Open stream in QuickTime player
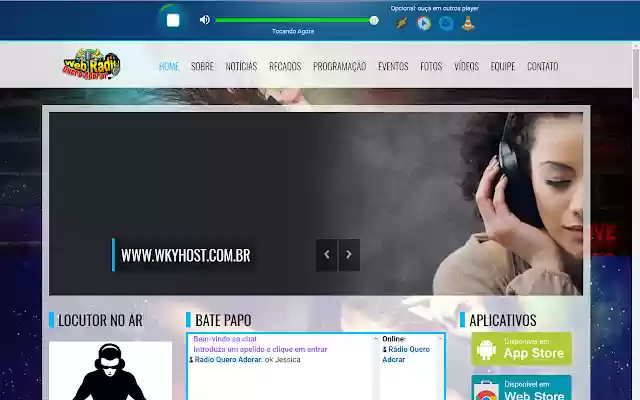Screen dimensions: 640x400 [x=446, y=23]
